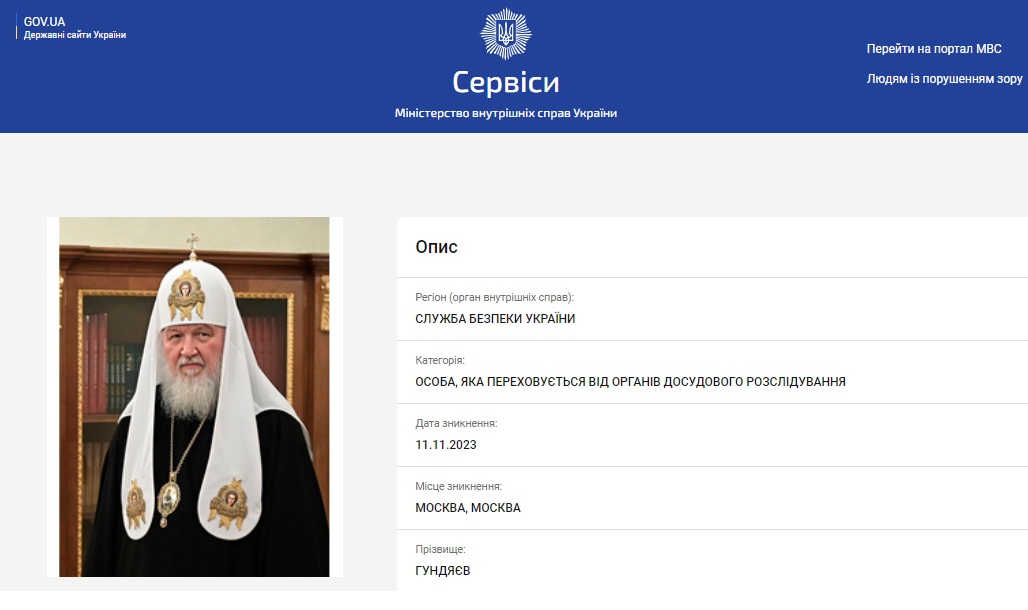
Task: Open the wanted person's photo
Action: tap(194, 397)
